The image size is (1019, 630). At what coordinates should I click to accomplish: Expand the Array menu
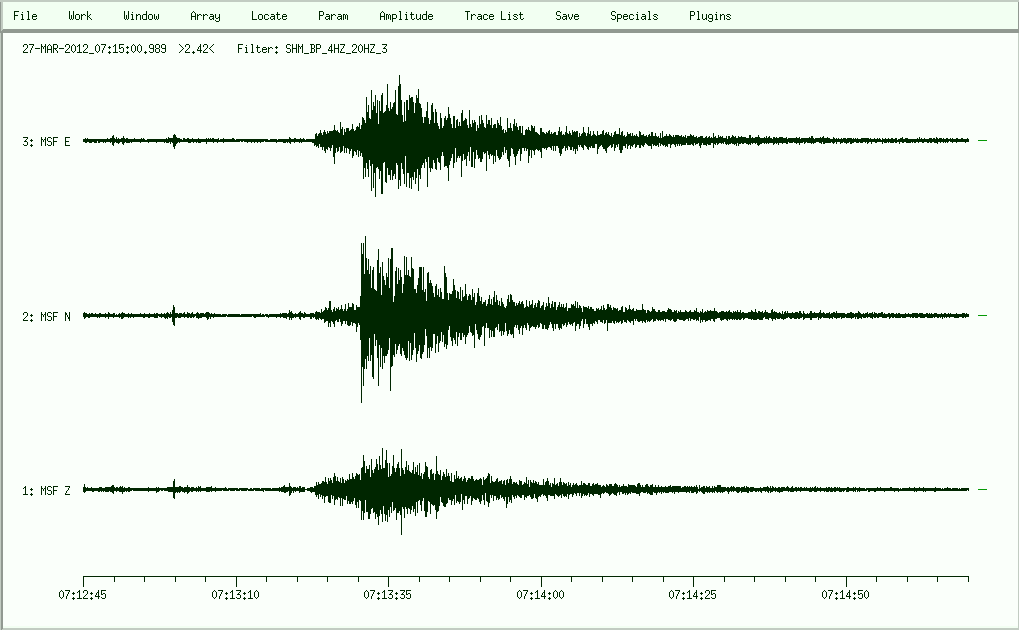click(x=205, y=16)
